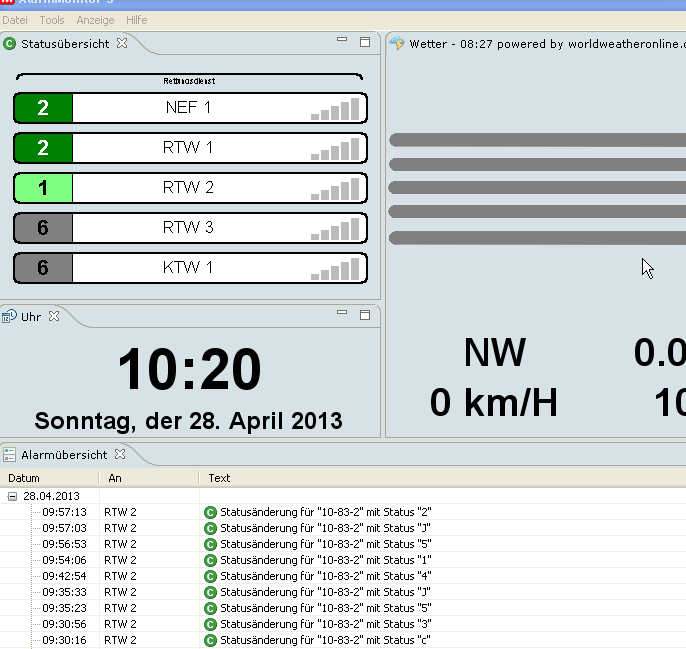
Task: Open the Datei menu
Action: (x=15, y=20)
